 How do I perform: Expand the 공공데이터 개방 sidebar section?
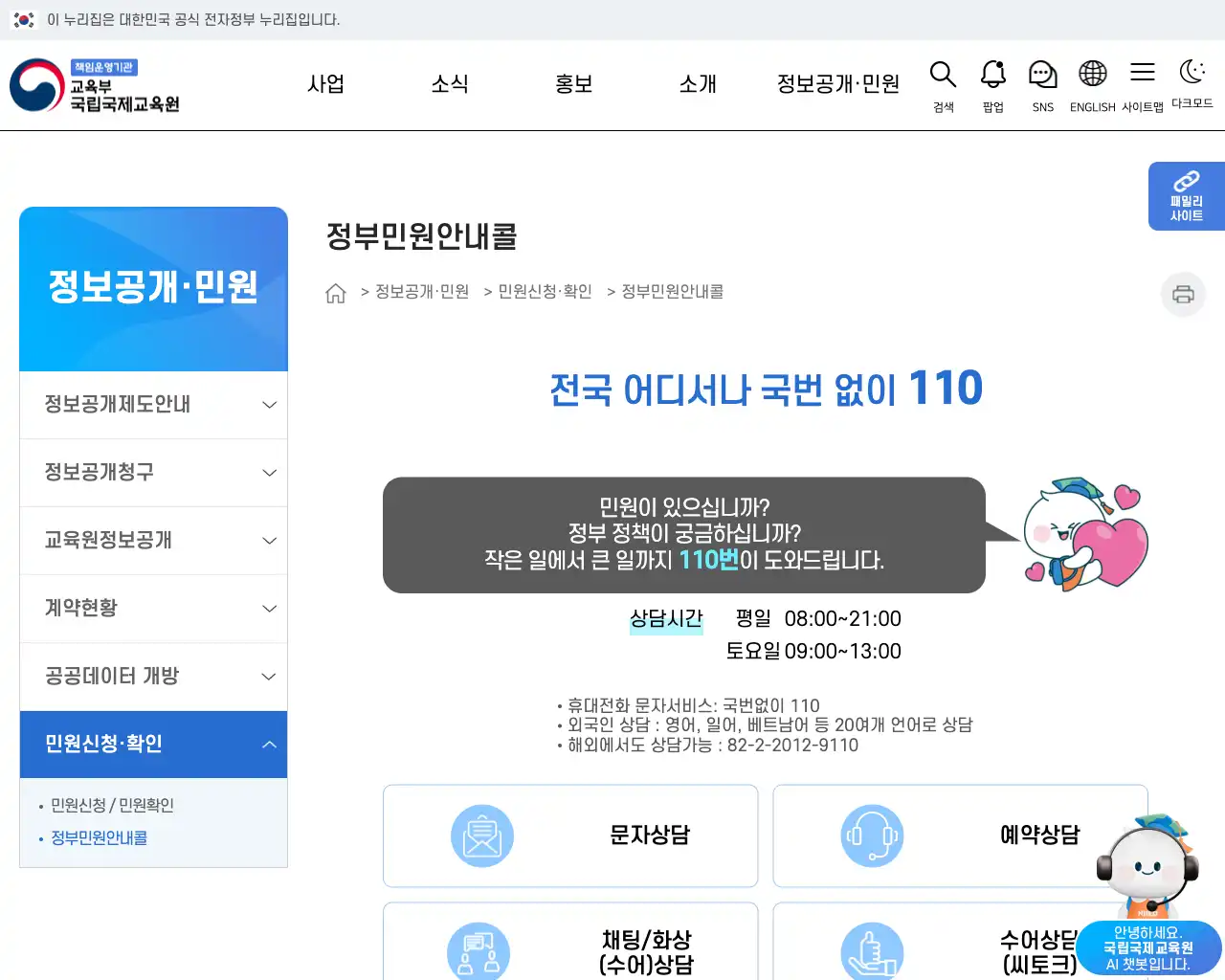click(x=153, y=677)
